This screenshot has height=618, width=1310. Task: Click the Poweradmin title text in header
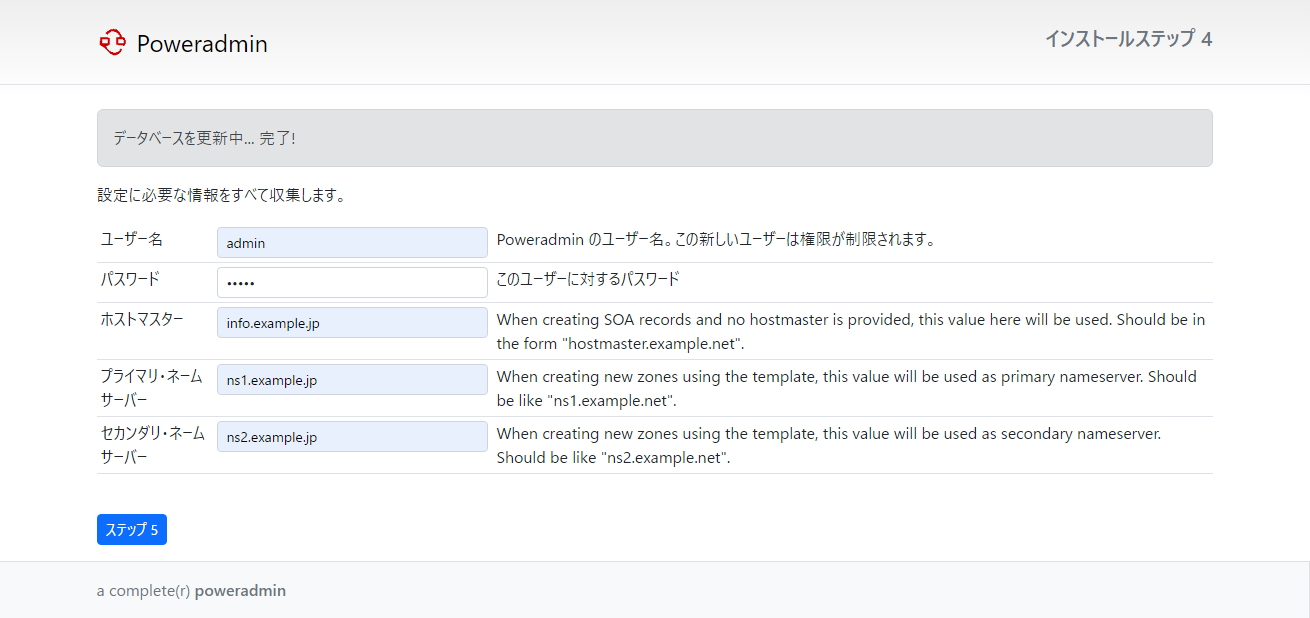point(202,44)
